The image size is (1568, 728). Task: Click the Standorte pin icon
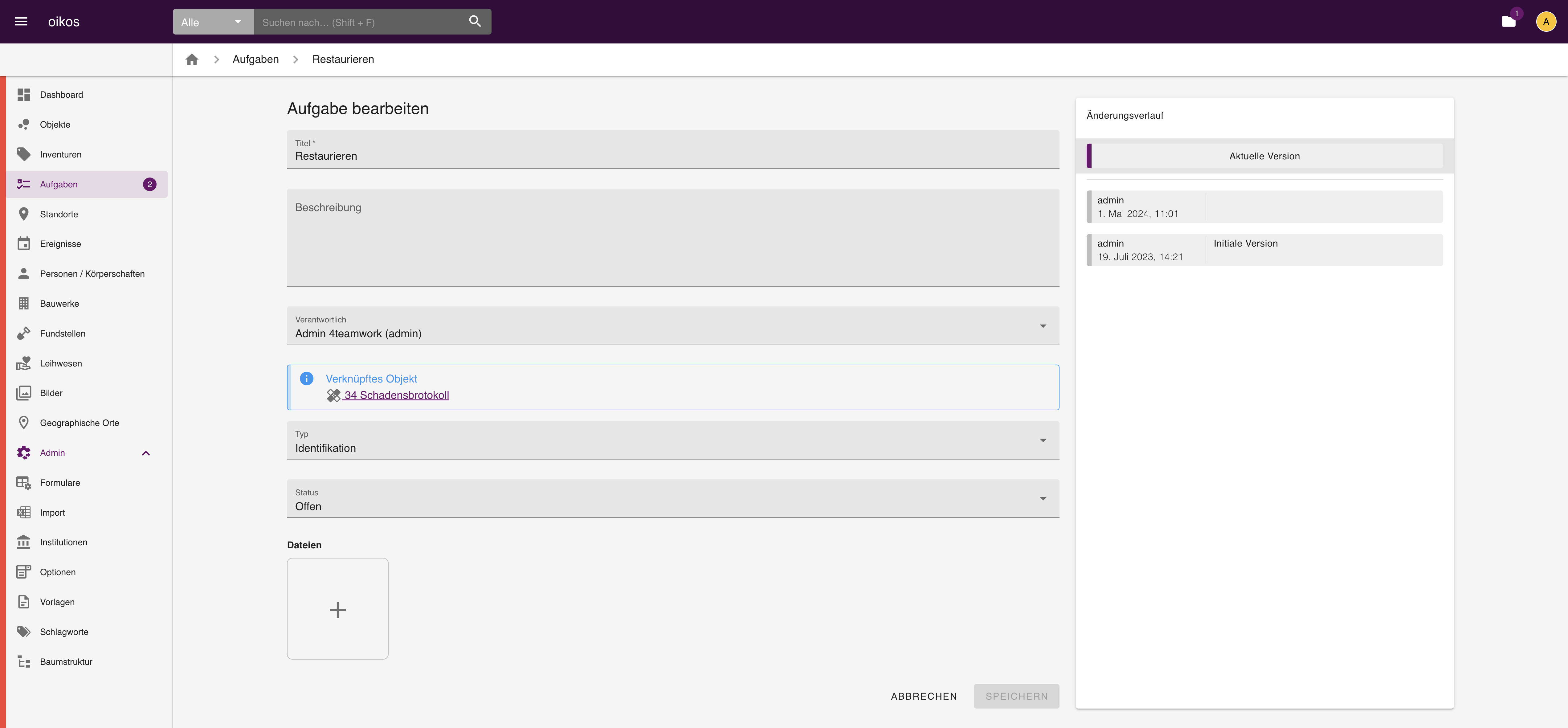point(24,214)
